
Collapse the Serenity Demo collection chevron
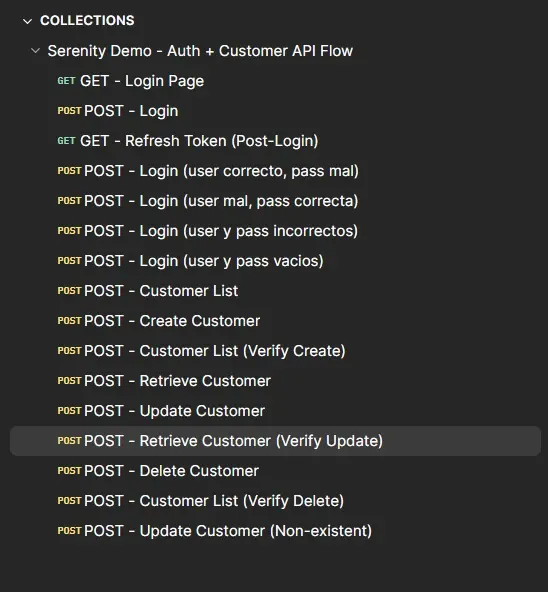tap(36, 50)
